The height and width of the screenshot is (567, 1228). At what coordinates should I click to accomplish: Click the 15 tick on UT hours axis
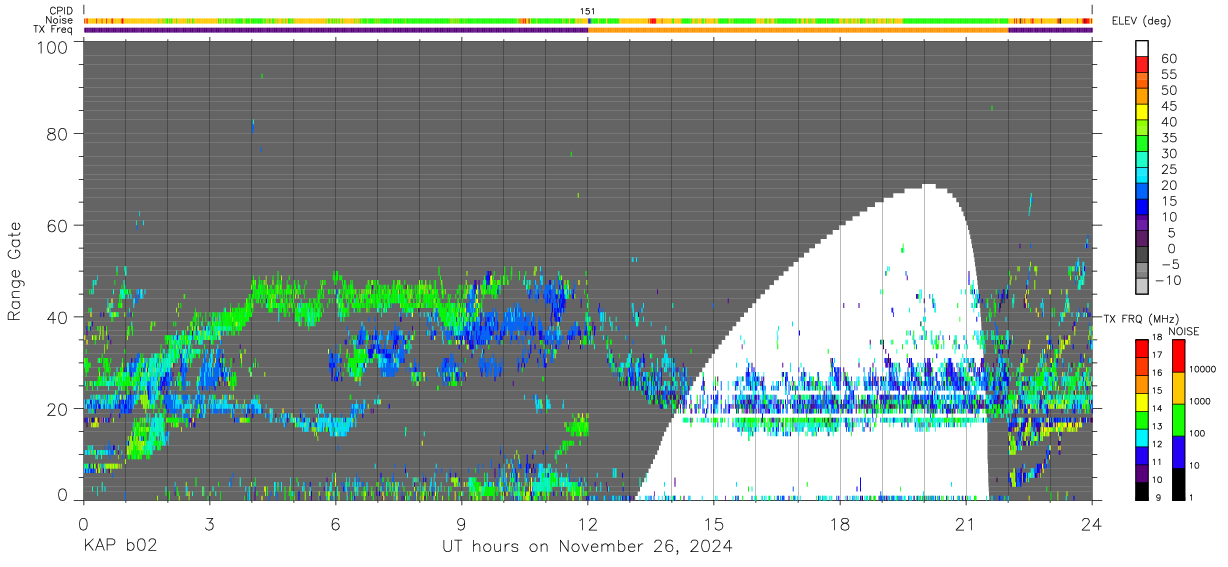coord(714,523)
